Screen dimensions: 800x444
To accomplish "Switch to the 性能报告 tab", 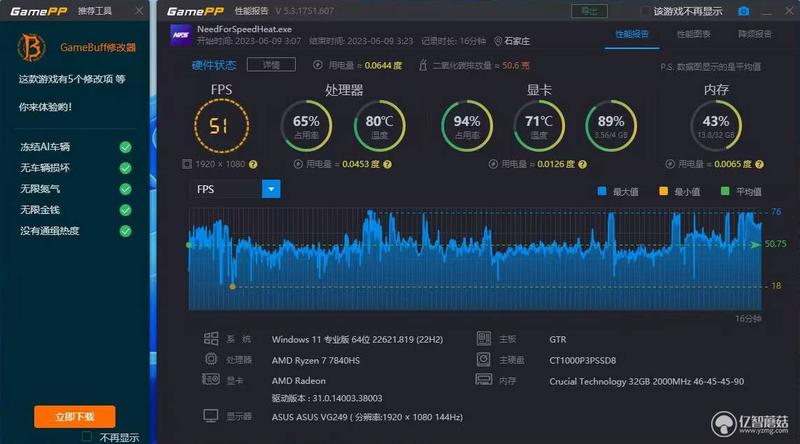I will 632,34.
